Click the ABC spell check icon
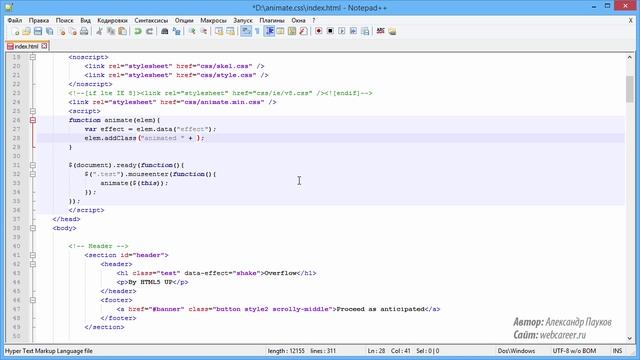 pos(380,31)
